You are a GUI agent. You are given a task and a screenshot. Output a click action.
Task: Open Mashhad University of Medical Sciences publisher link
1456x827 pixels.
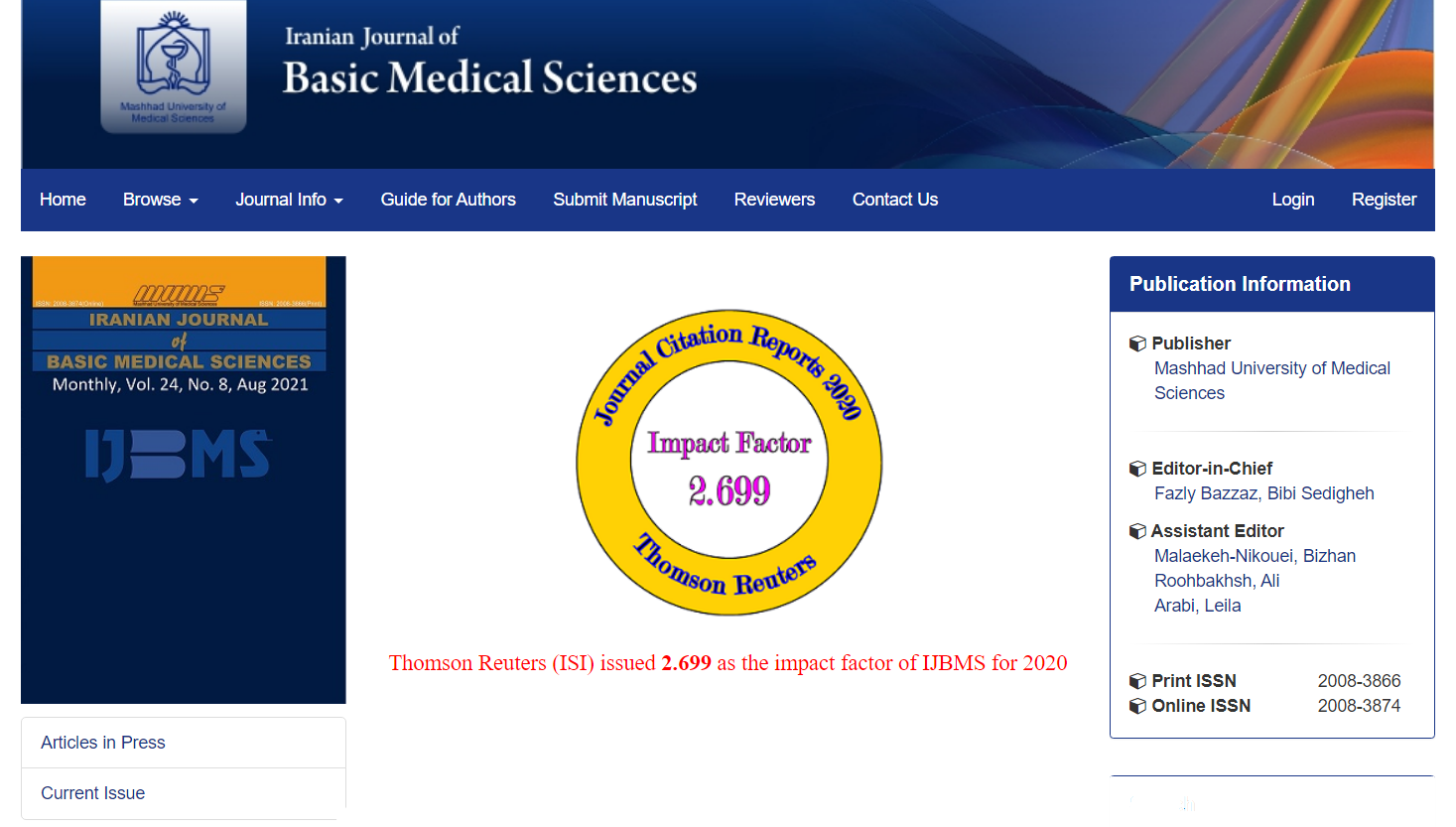[x=1272, y=380]
